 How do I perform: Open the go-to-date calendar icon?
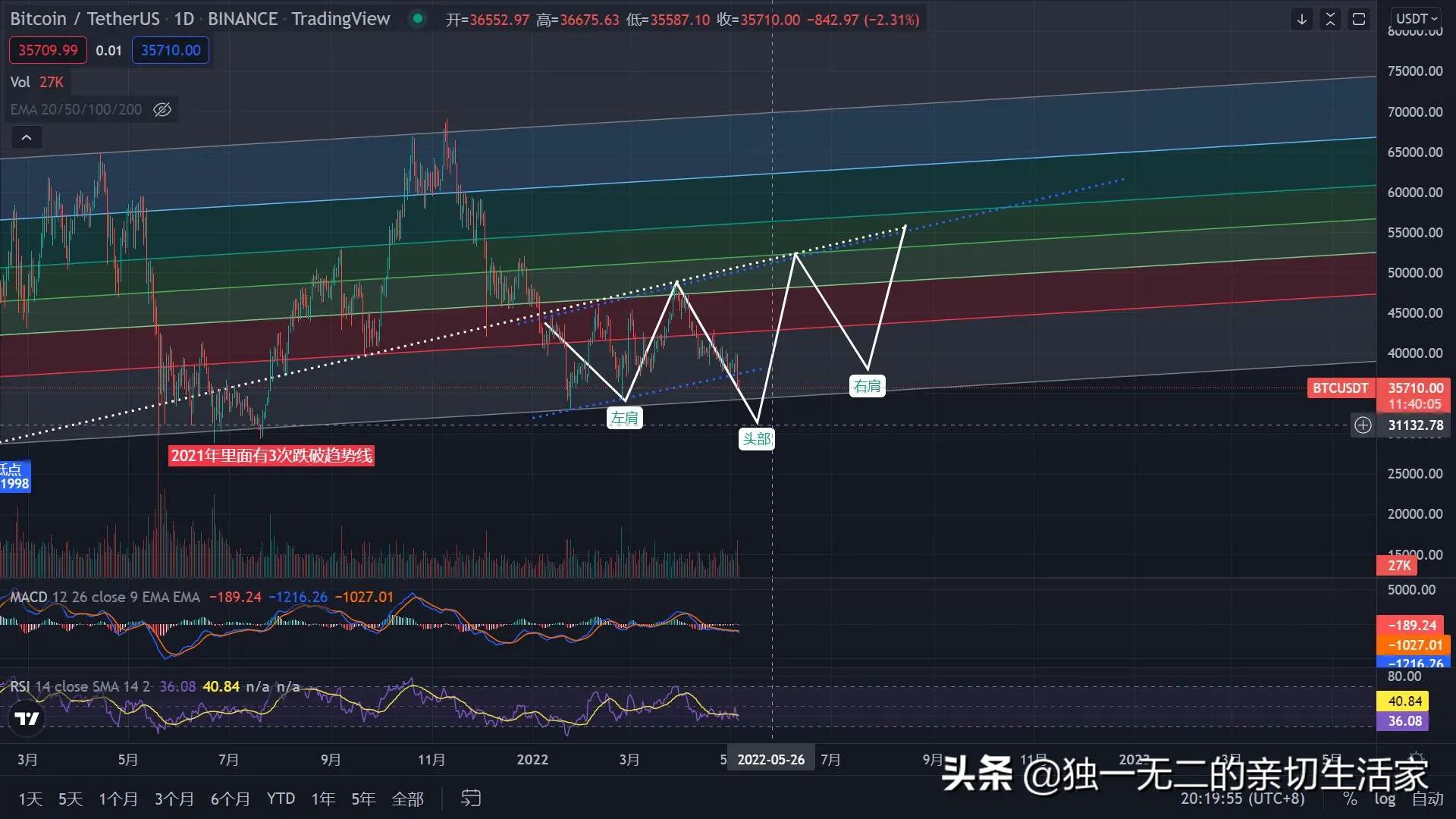point(471,798)
